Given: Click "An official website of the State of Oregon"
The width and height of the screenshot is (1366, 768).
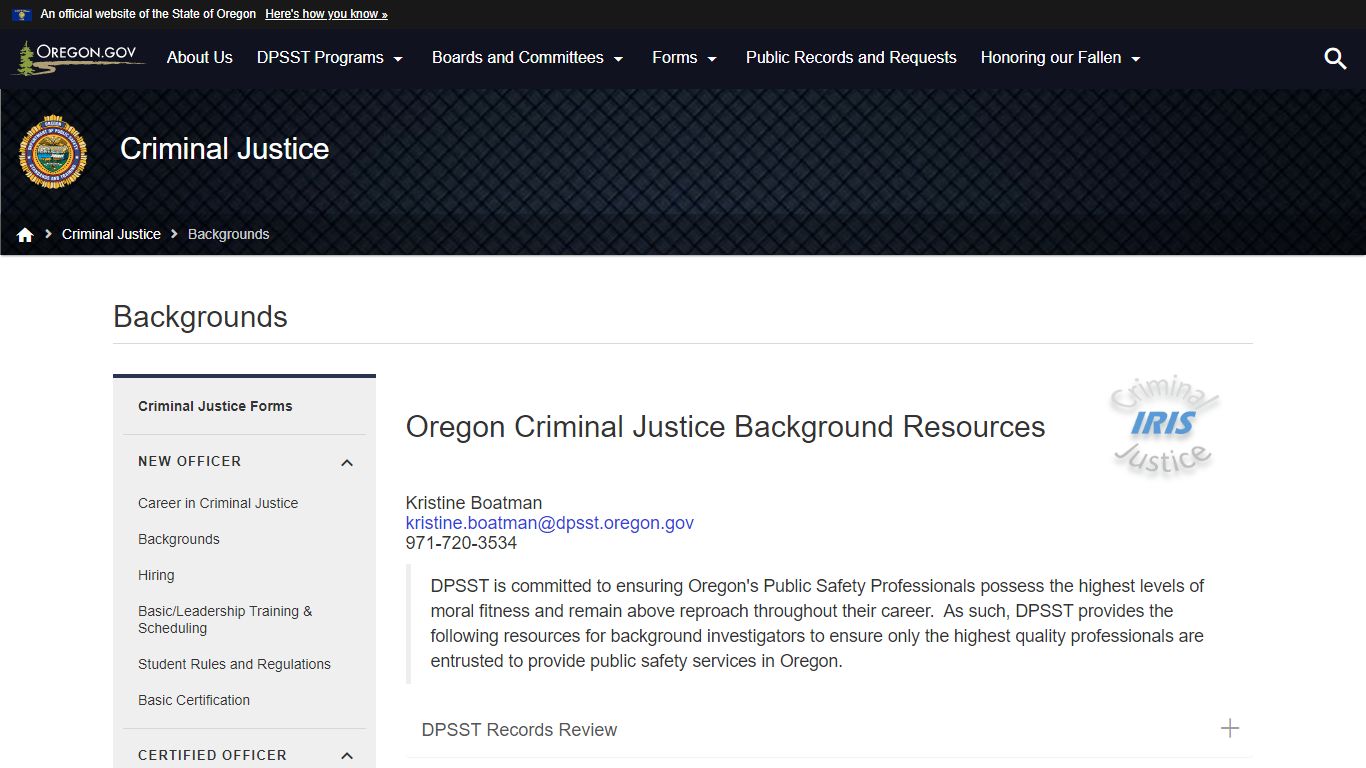Looking at the screenshot, I should pyautogui.click(x=148, y=14).
